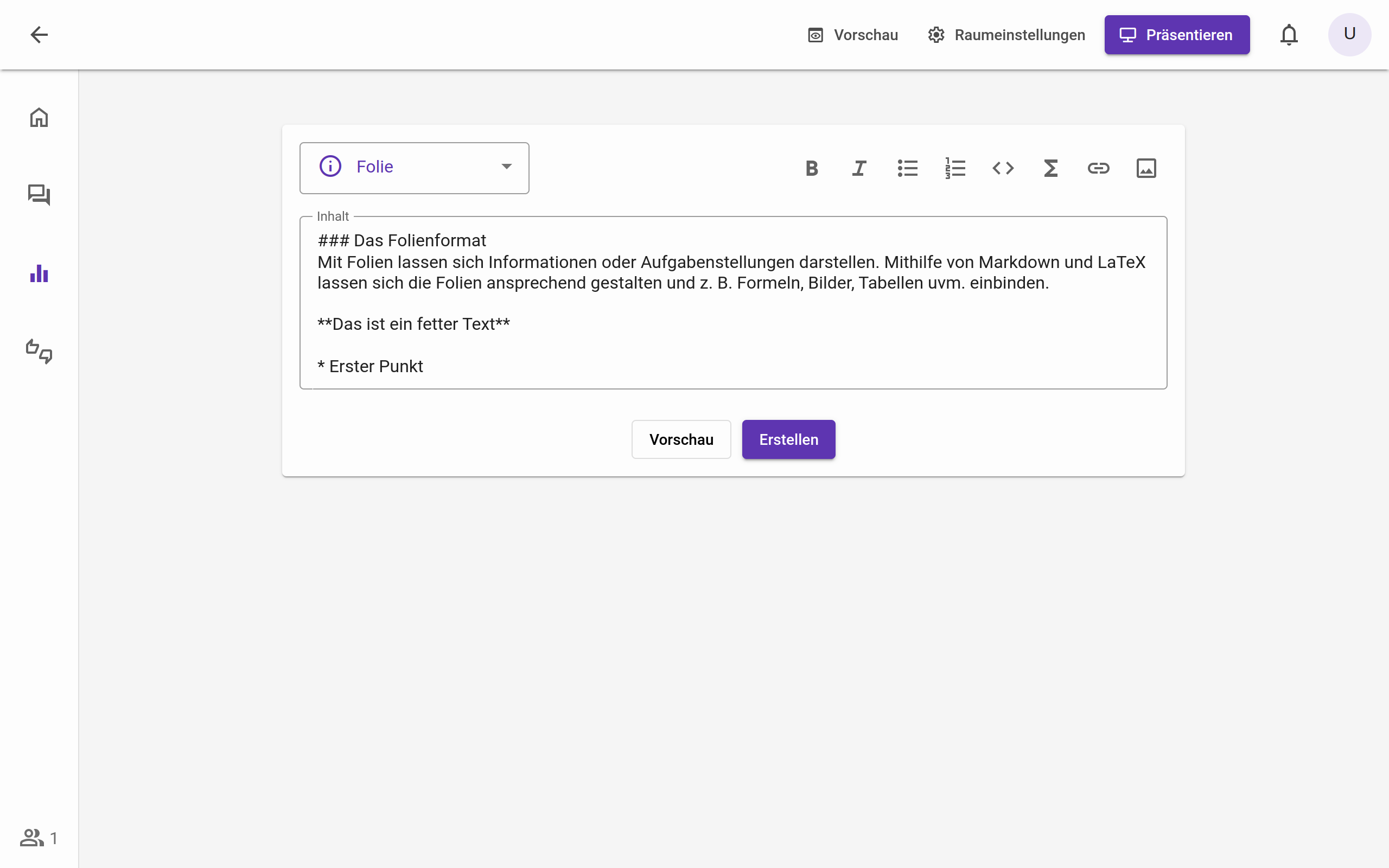This screenshot has height=868, width=1389.
Task: Open the notifications bell
Action: coord(1289,34)
